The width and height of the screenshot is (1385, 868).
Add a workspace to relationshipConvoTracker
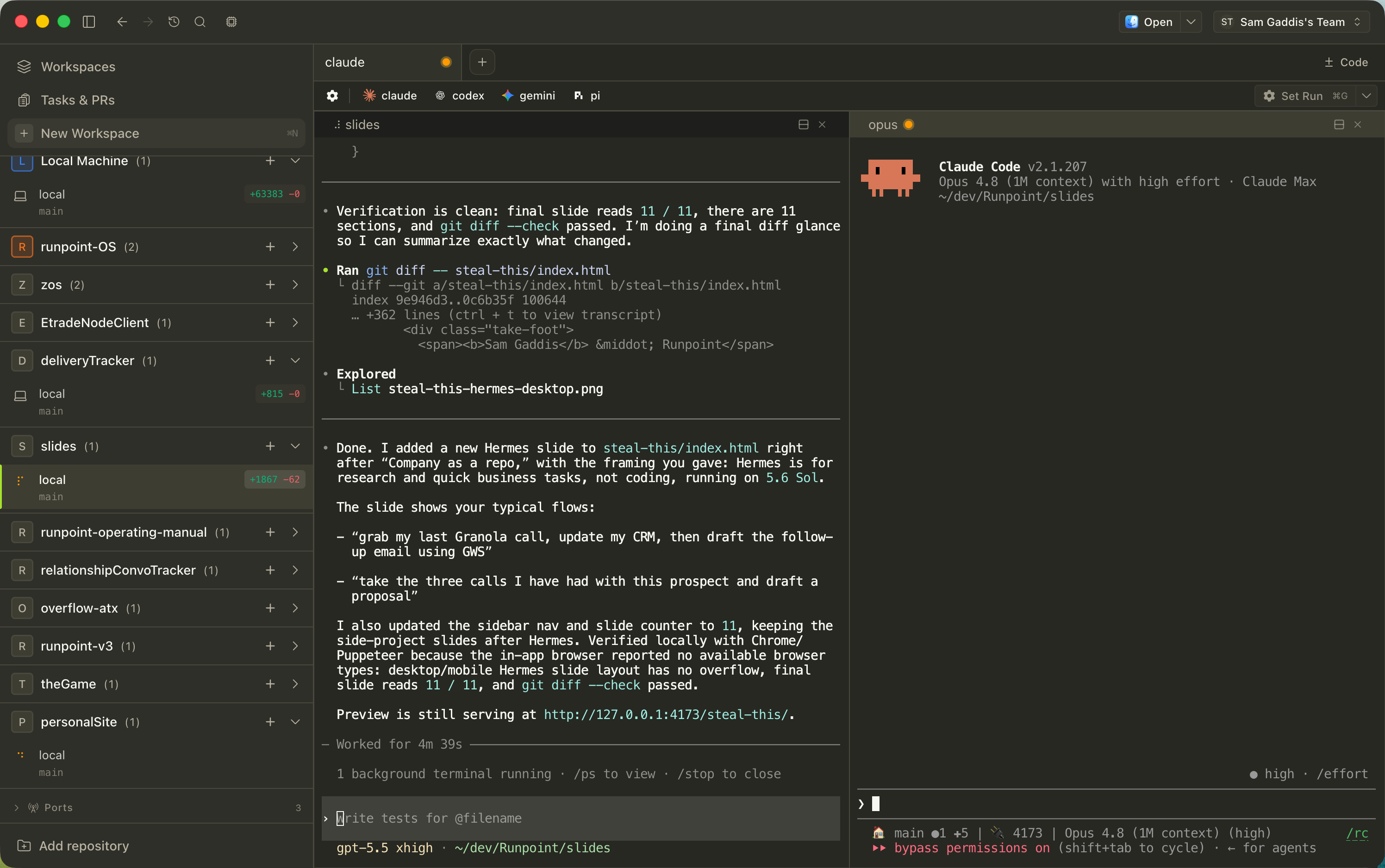[270, 570]
